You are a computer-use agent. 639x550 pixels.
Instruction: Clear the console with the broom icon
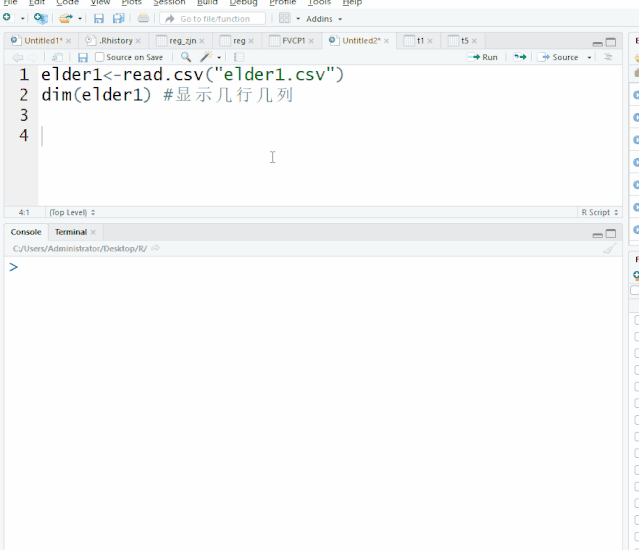(x=609, y=248)
